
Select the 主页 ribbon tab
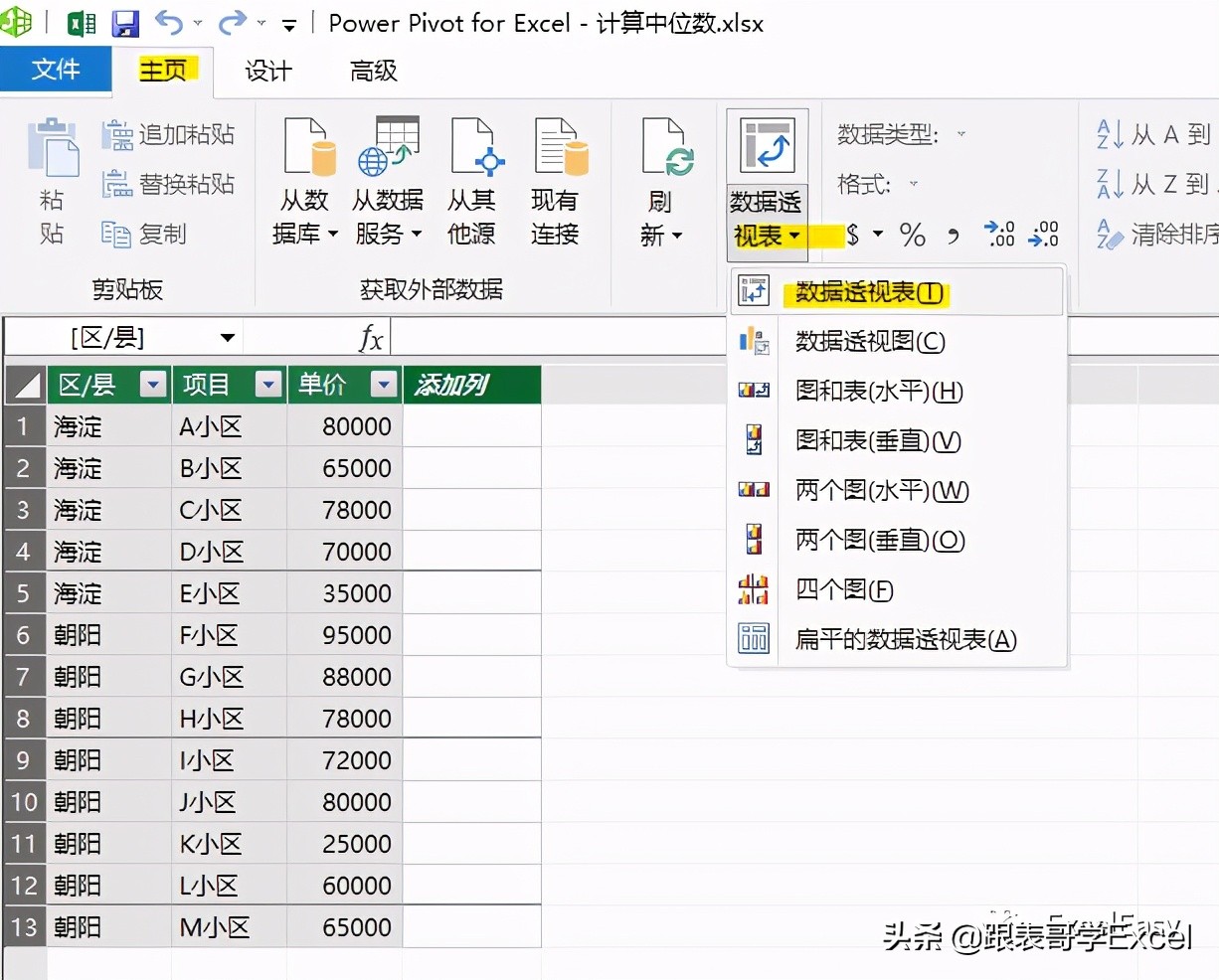(163, 70)
